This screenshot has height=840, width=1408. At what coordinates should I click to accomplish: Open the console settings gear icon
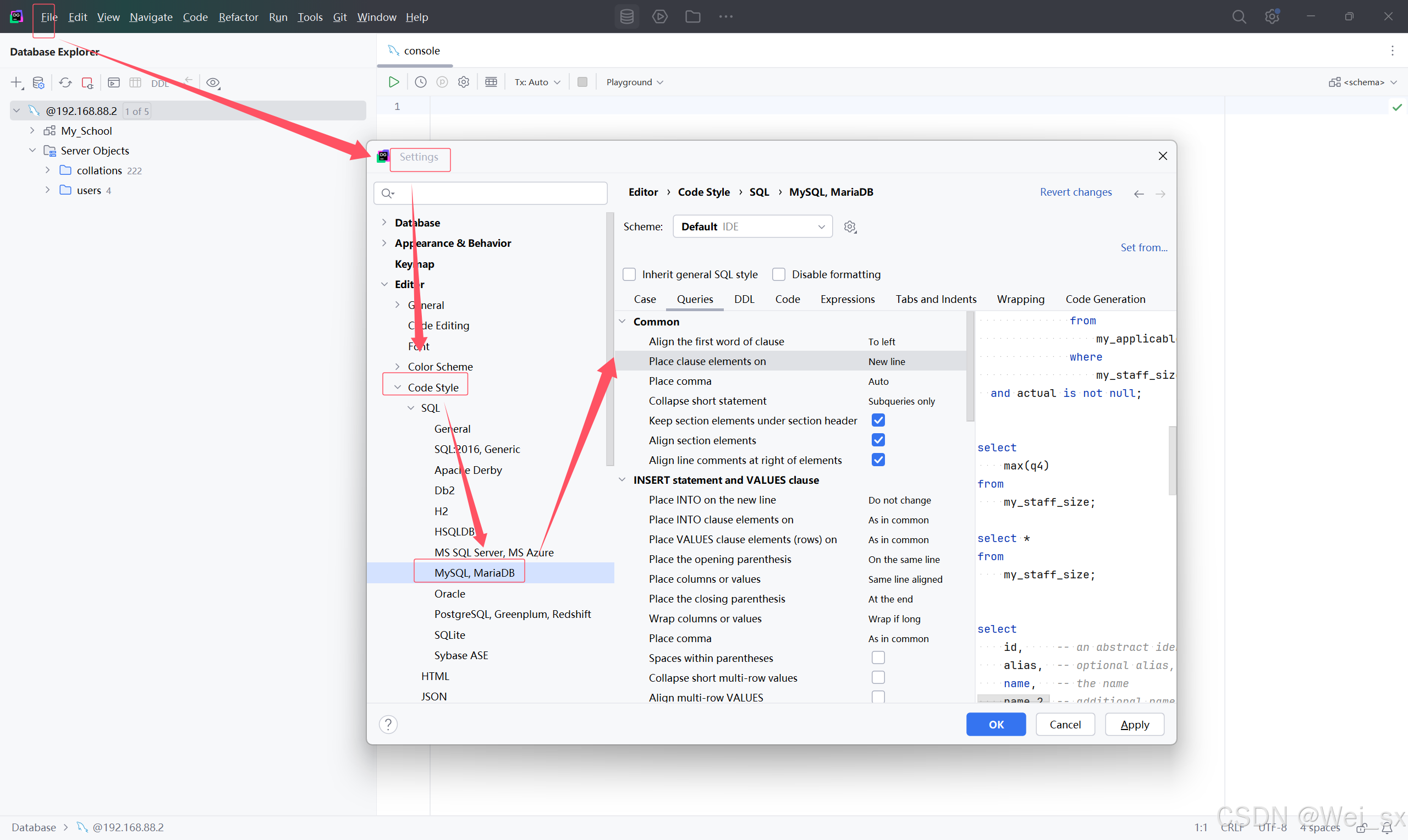click(x=463, y=81)
